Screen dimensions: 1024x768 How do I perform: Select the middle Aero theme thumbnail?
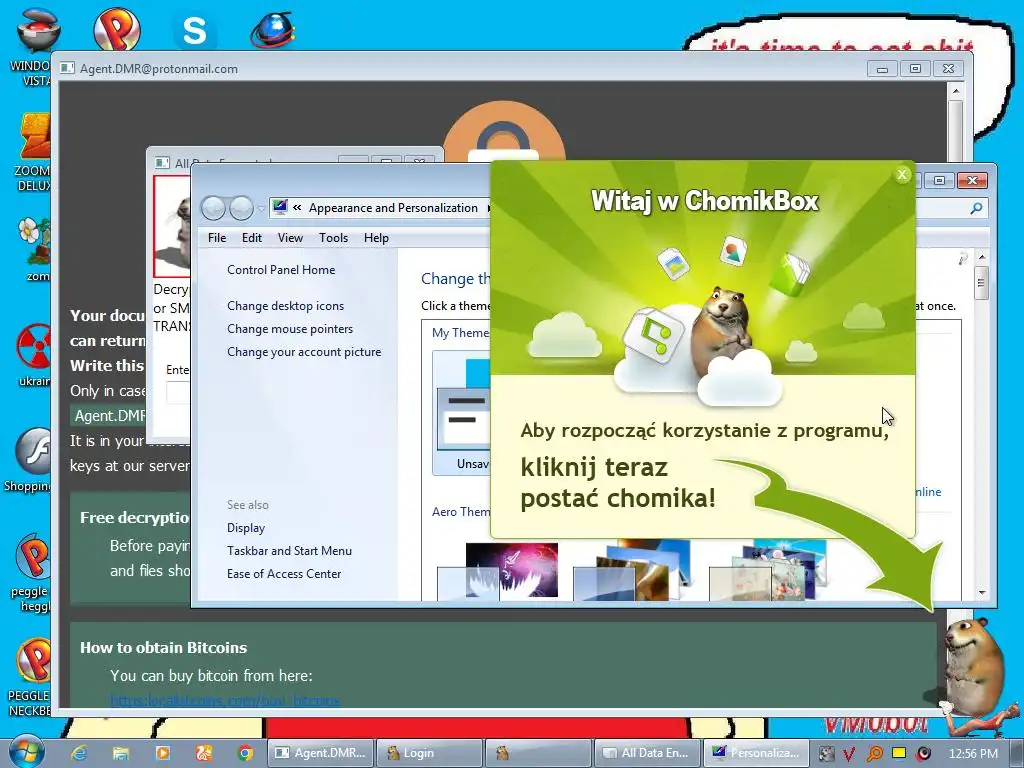[631, 571]
